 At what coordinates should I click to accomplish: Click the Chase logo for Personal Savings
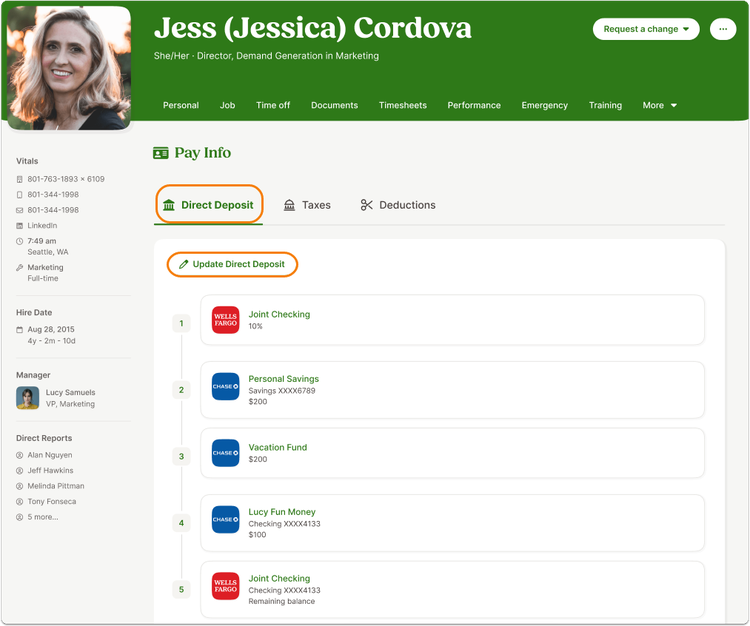[226, 386]
